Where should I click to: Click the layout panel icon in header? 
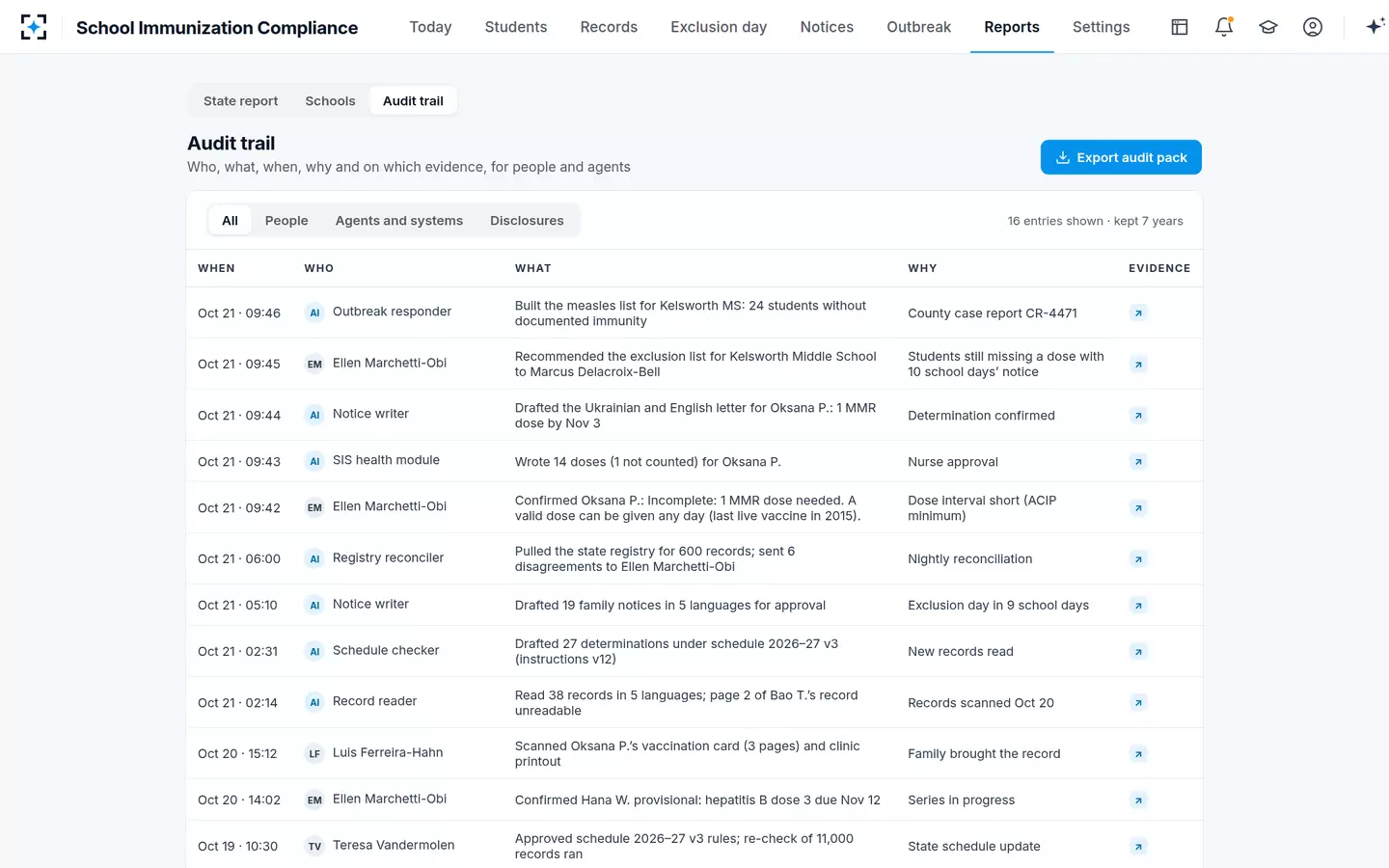(1180, 27)
